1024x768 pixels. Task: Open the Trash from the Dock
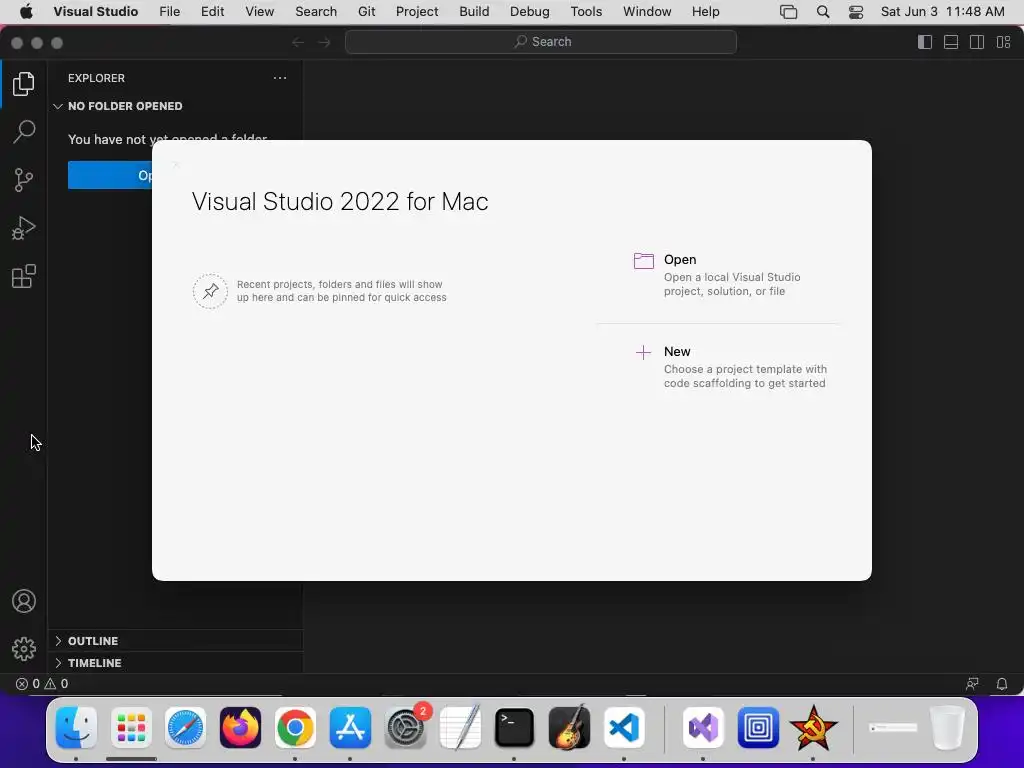click(x=947, y=728)
